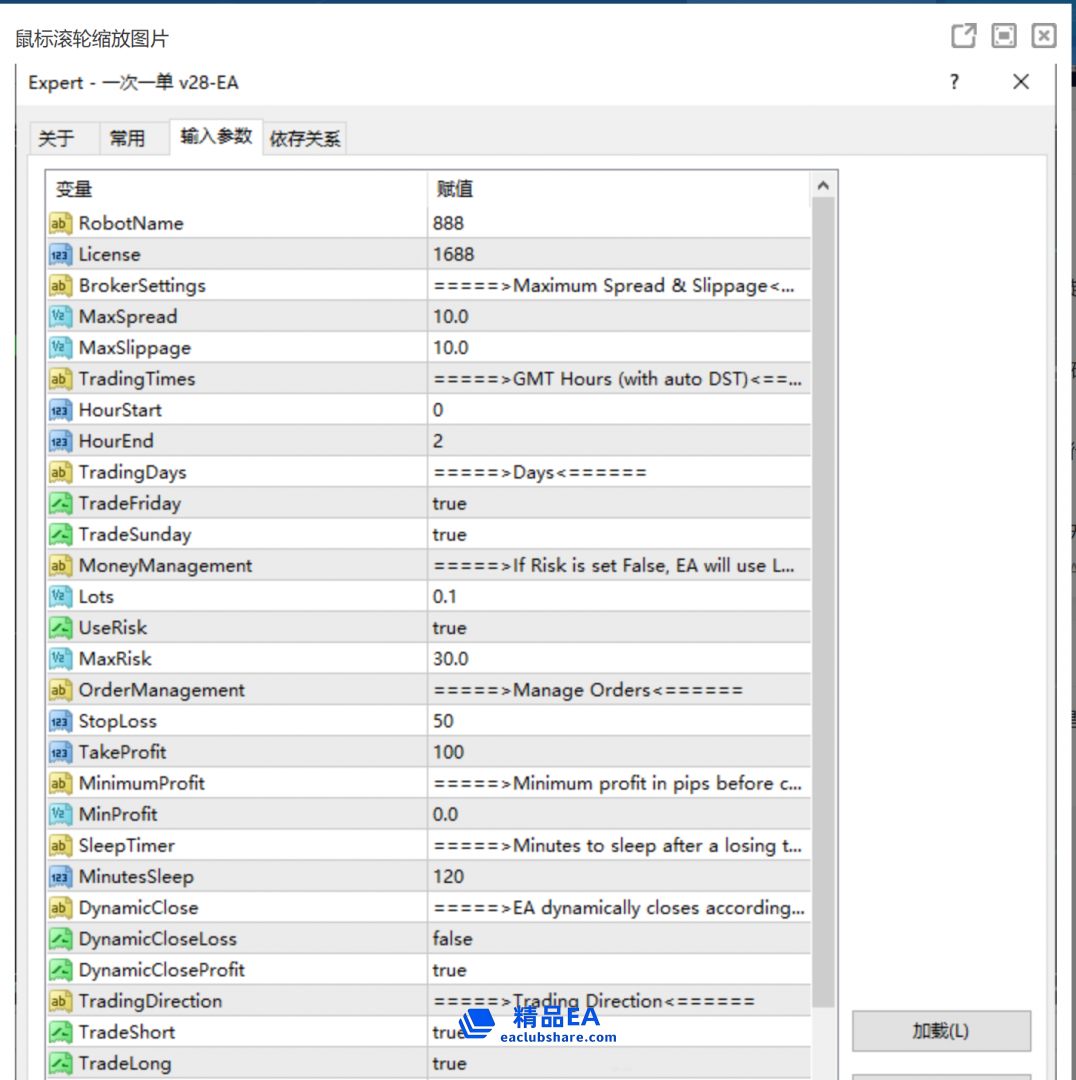Image resolution: width=1076 pixels, height=1080 pixels.
Task: Switch to the 常用 tab
Action: pos(127,139)
